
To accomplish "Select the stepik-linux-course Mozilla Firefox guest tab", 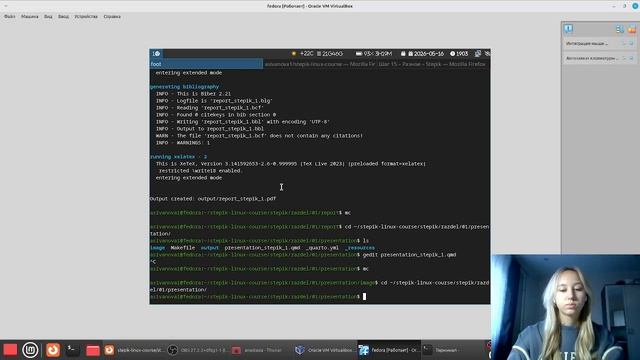I will tap(320, 64).
